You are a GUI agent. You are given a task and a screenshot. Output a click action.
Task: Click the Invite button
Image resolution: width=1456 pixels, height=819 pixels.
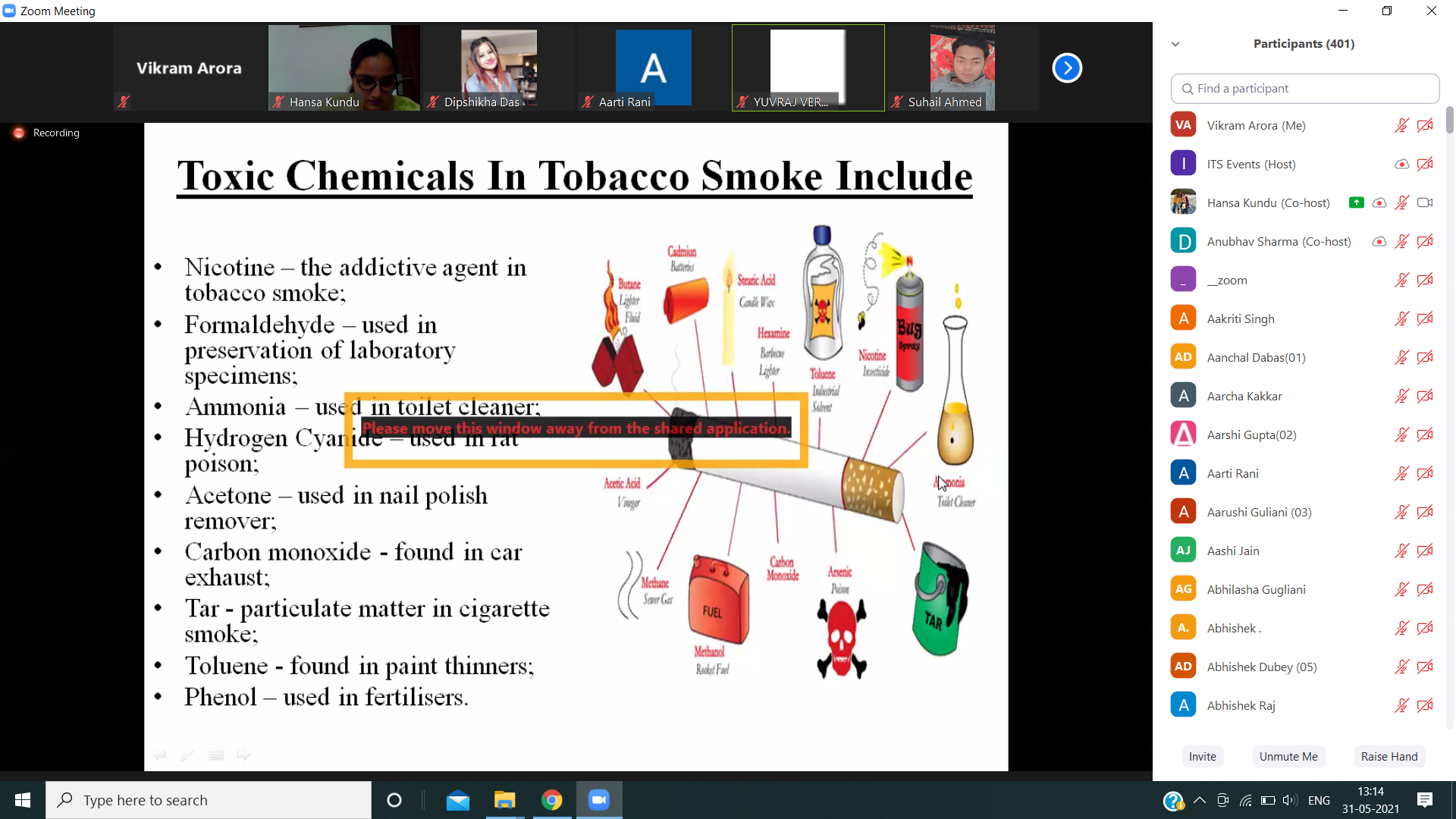click(x=1202, y=756)
